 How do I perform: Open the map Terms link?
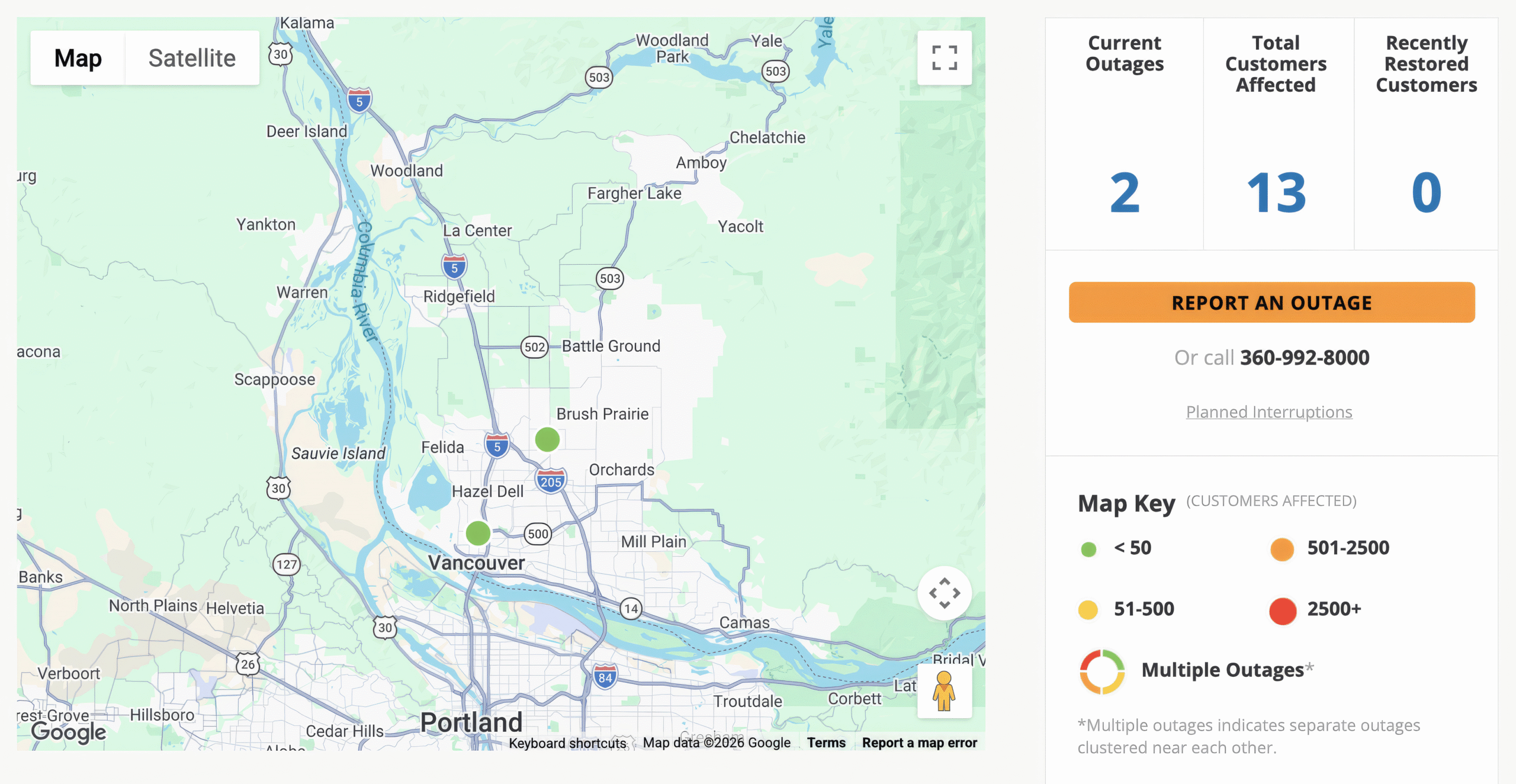click(826, 743)
